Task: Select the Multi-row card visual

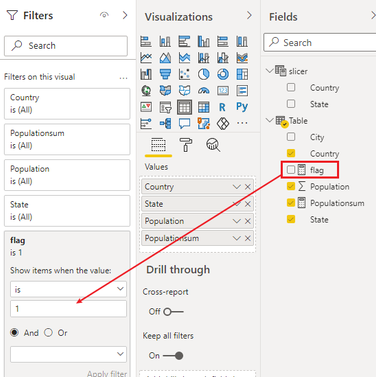Action: click(x=242, y=90)
